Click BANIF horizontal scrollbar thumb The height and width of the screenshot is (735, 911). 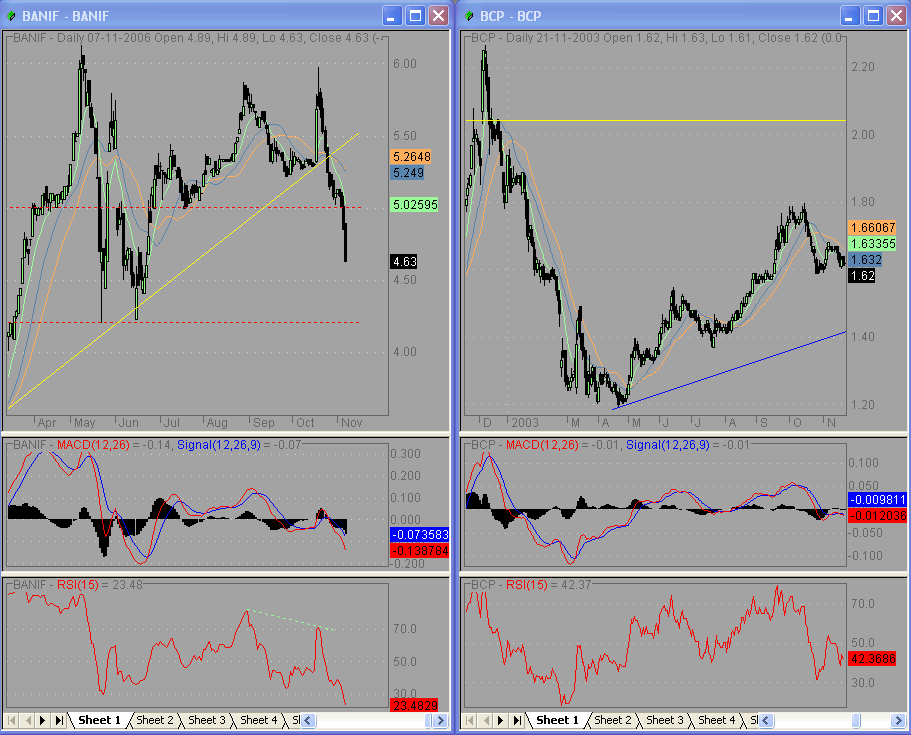(x=429, y=720)
